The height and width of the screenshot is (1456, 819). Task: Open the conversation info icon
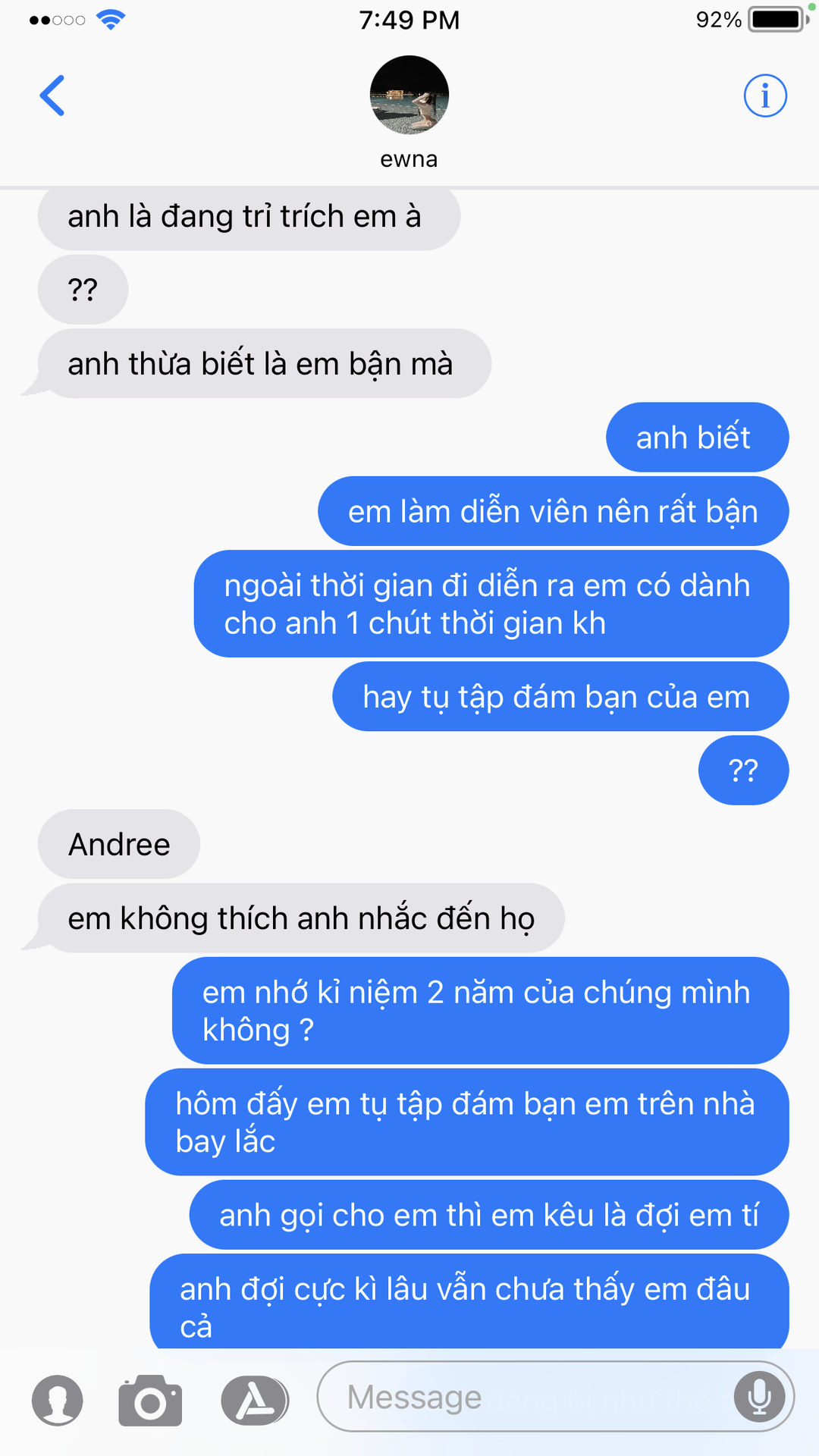click(x=765, y=96)
